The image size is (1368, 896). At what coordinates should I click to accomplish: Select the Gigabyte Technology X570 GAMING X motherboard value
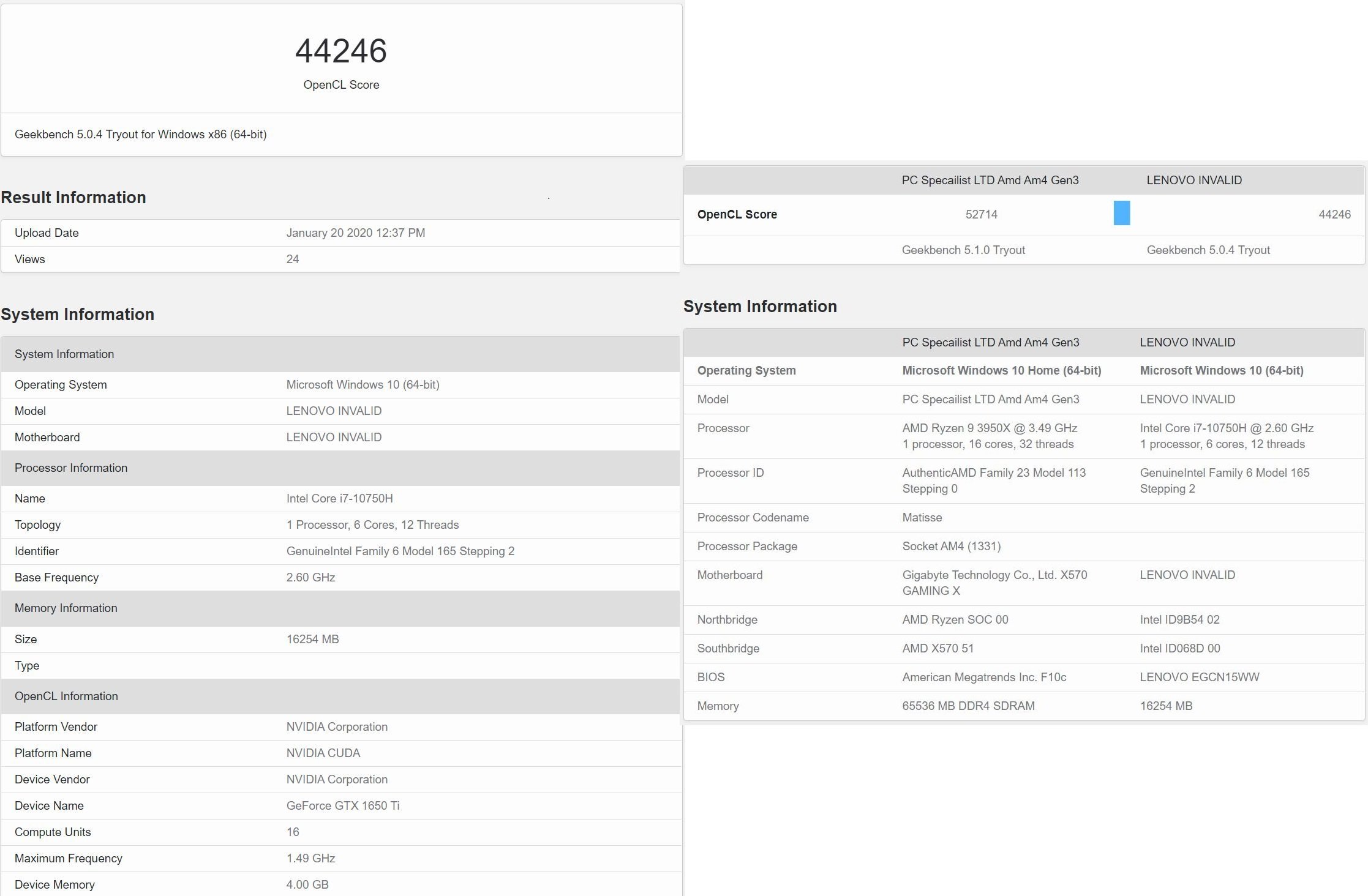(994, 583)
